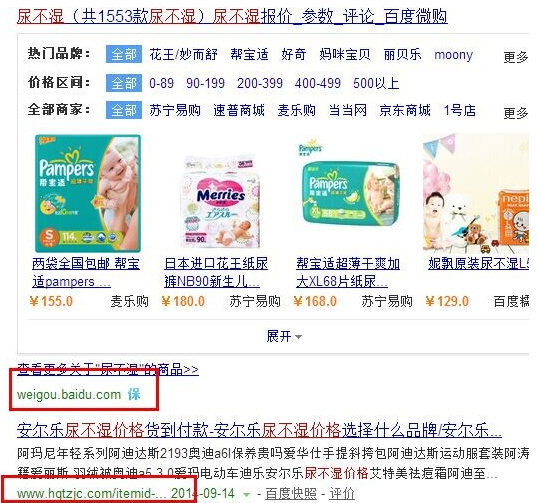Click the 评价 link beside 百度快照
Viewport: 537px width, 503px height.
pos(342,494)
